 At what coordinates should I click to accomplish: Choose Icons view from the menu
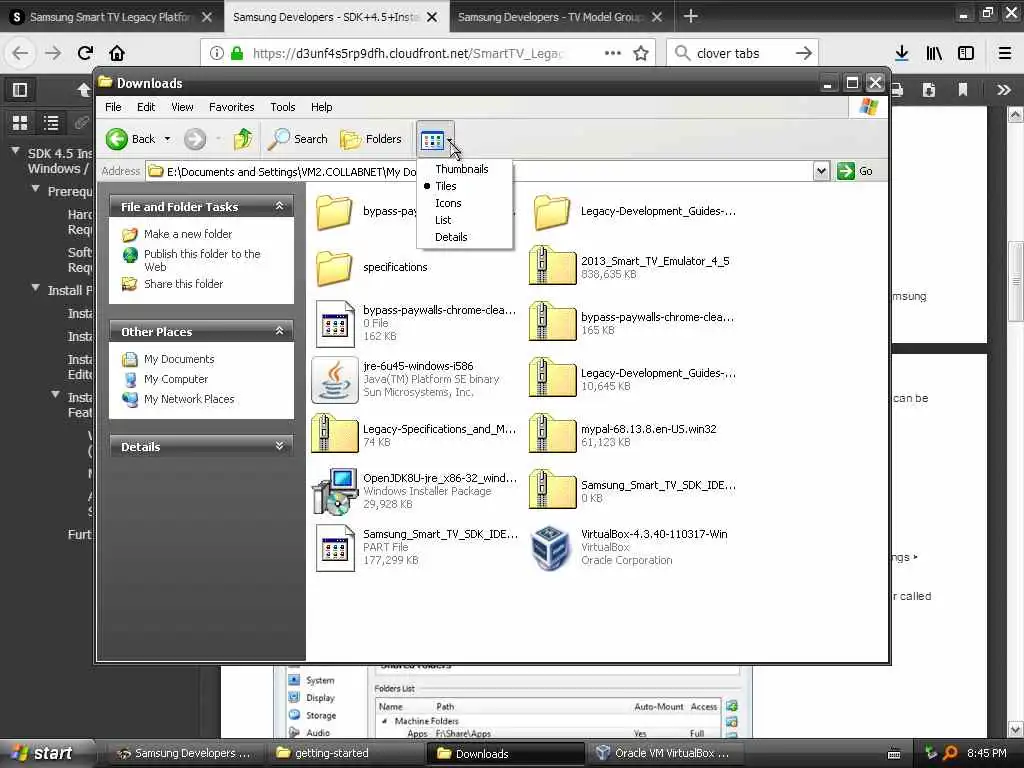(x=448, y=202)
